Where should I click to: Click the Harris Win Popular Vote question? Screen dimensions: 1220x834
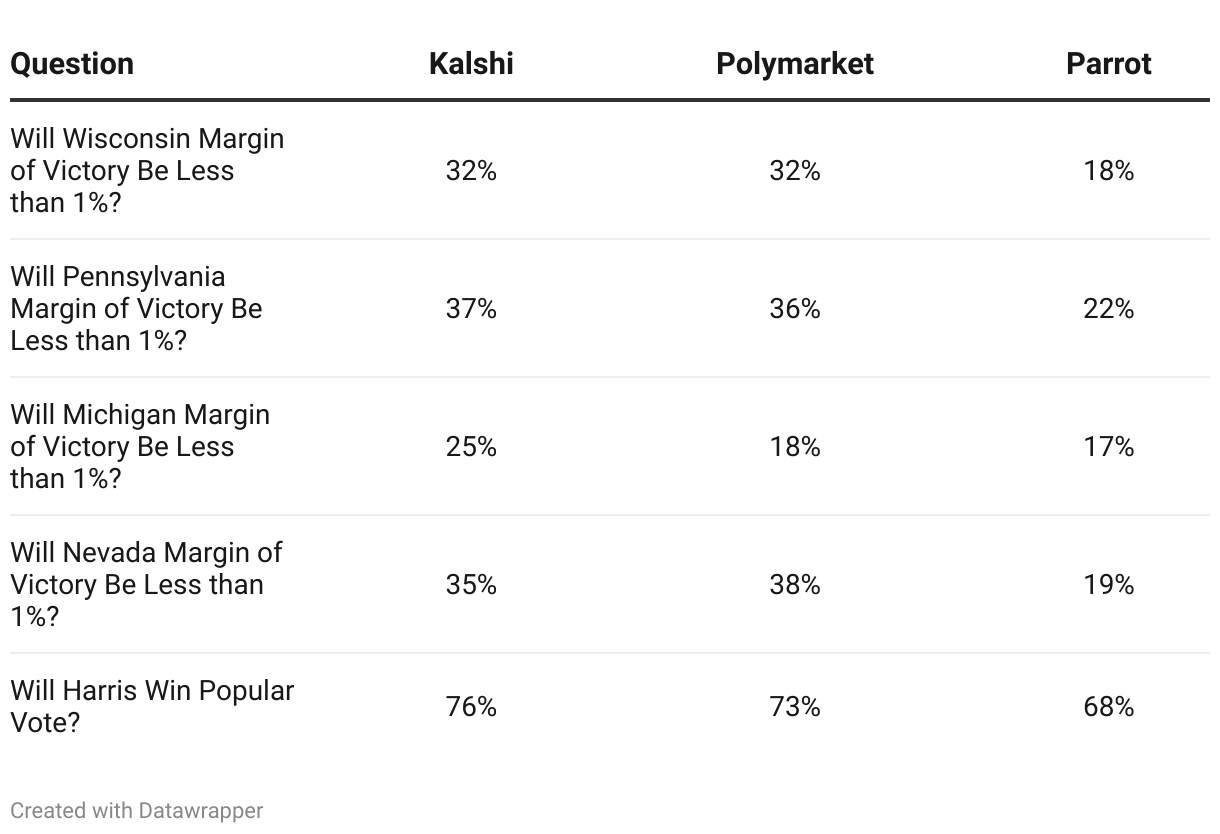tap(152, 707)
